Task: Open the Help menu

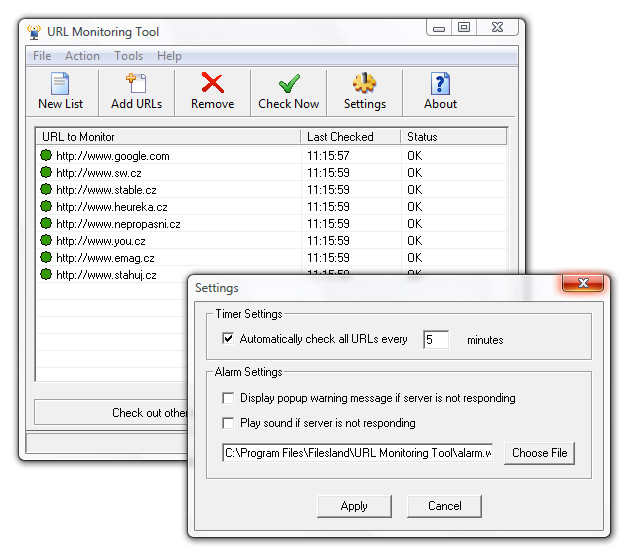Action: 169,56
